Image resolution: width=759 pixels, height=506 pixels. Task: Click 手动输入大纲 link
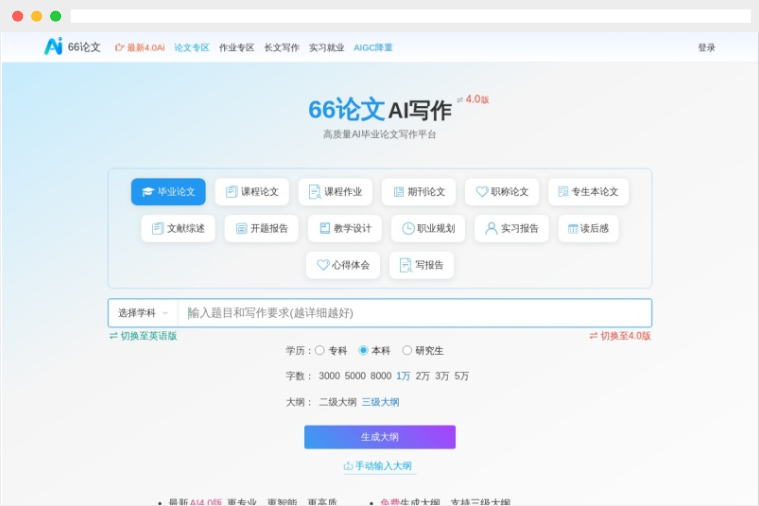(378, 466)
